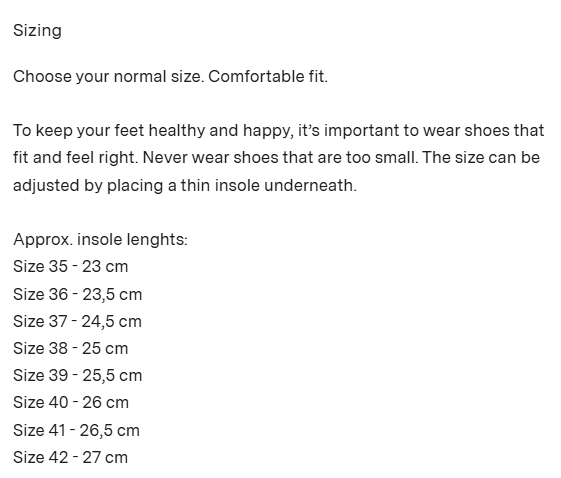Click the Sizing heading
The image size is (561, 478).
(x=37, y=31)
